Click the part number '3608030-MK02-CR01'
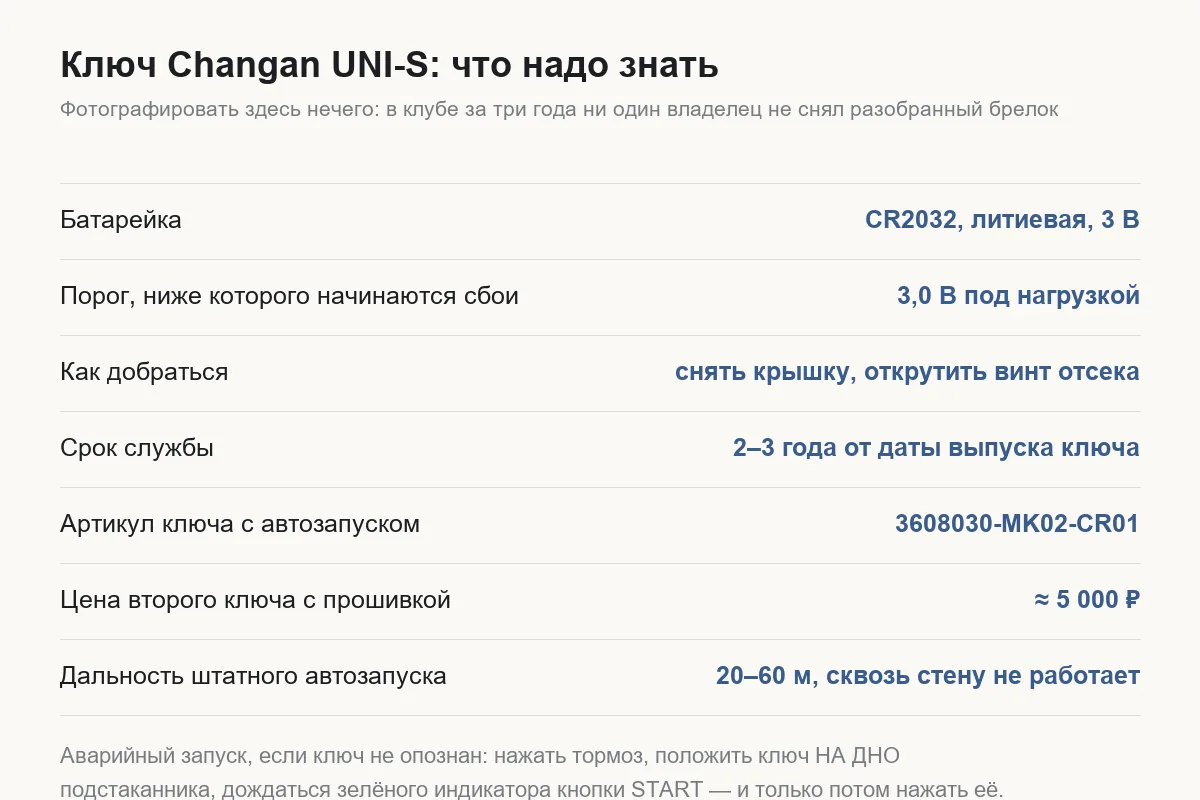This screenshot has height=800, width=1200. 1017,524
